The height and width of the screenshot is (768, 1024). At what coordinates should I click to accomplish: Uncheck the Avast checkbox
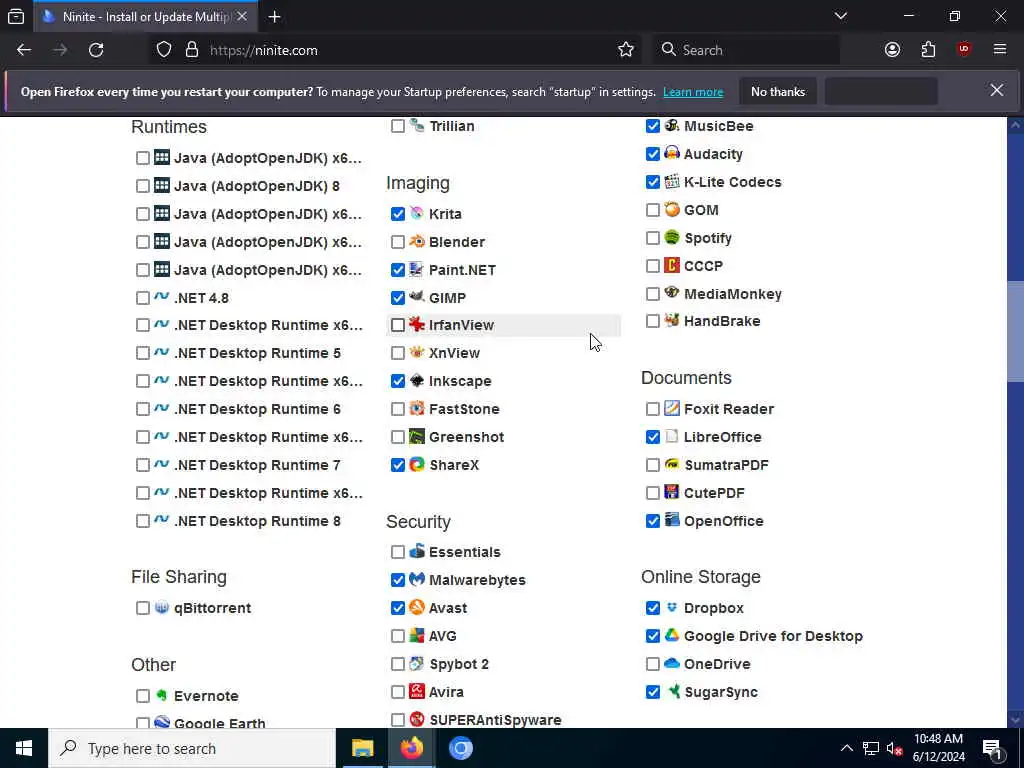[398, 608]
